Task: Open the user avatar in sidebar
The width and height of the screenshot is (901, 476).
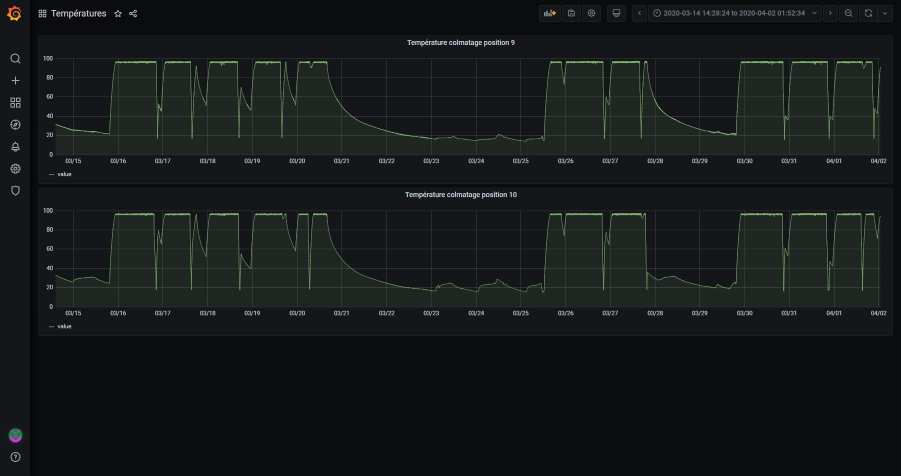Action: click(x=16, y=435)
